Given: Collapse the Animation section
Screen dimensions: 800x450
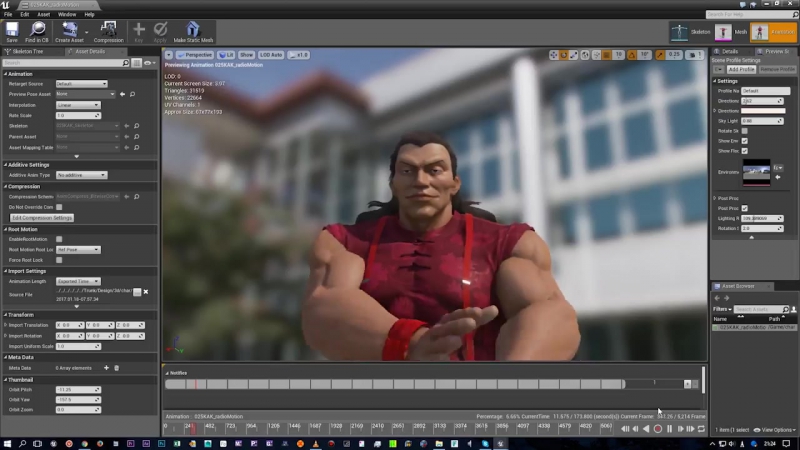Looking at the screenshot, I should coord(6,74).
